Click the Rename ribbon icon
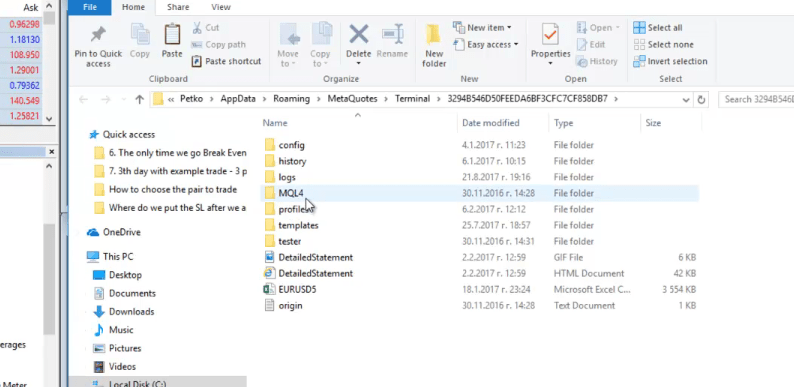Image resolution: width=794 pixels, height=387 pixels. click(392, 34)
